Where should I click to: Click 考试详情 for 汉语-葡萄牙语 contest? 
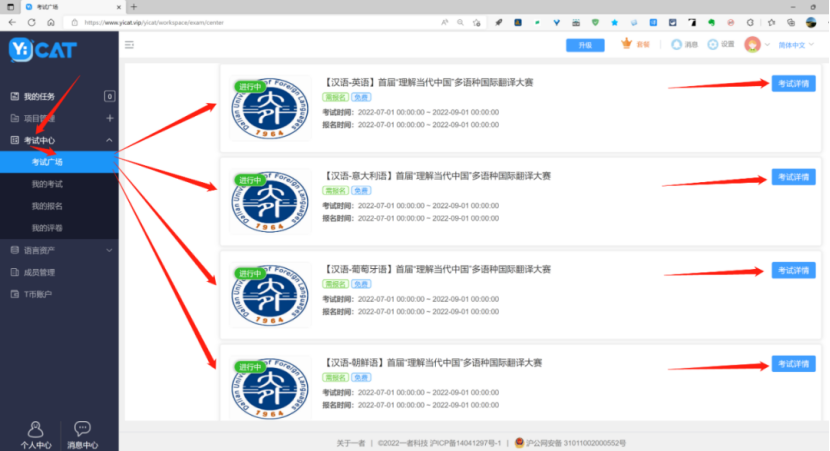[793, 270]
